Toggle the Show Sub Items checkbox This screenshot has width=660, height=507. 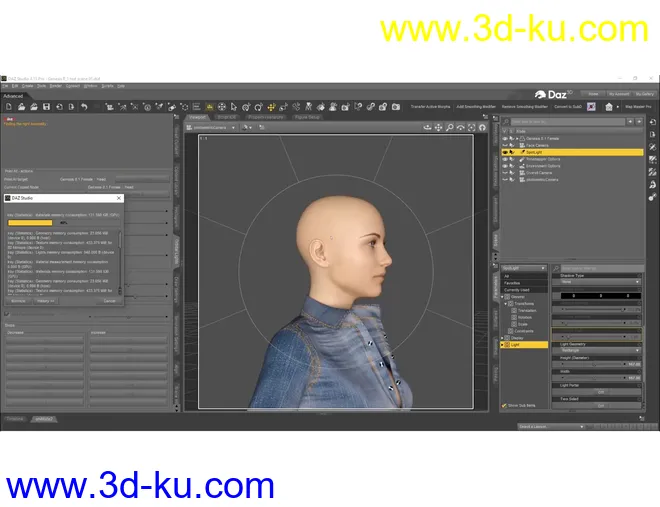tap(504, 405)
